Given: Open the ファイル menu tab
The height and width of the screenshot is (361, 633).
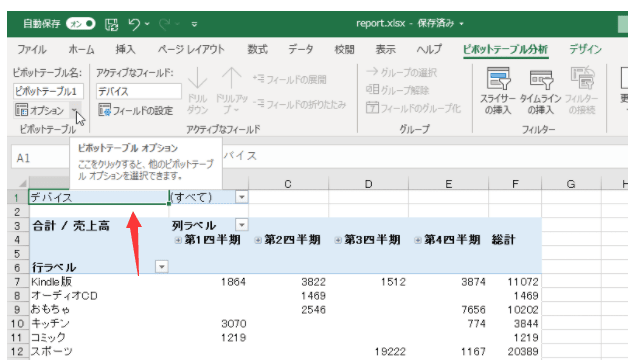Looking at the screenshot, I should coord(31,50).
